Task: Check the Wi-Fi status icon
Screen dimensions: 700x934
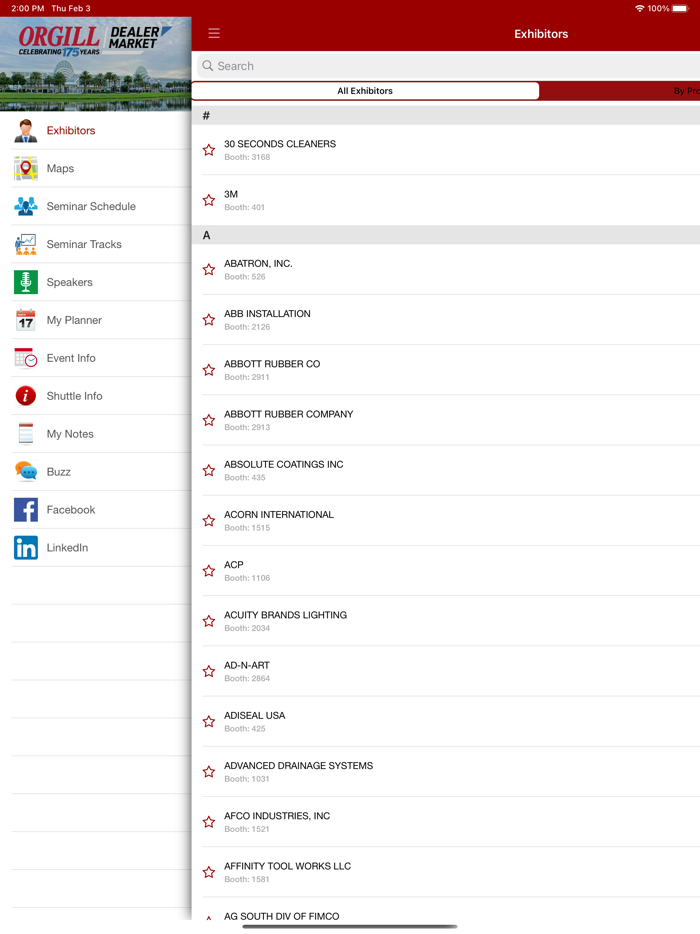Action: 639,8
